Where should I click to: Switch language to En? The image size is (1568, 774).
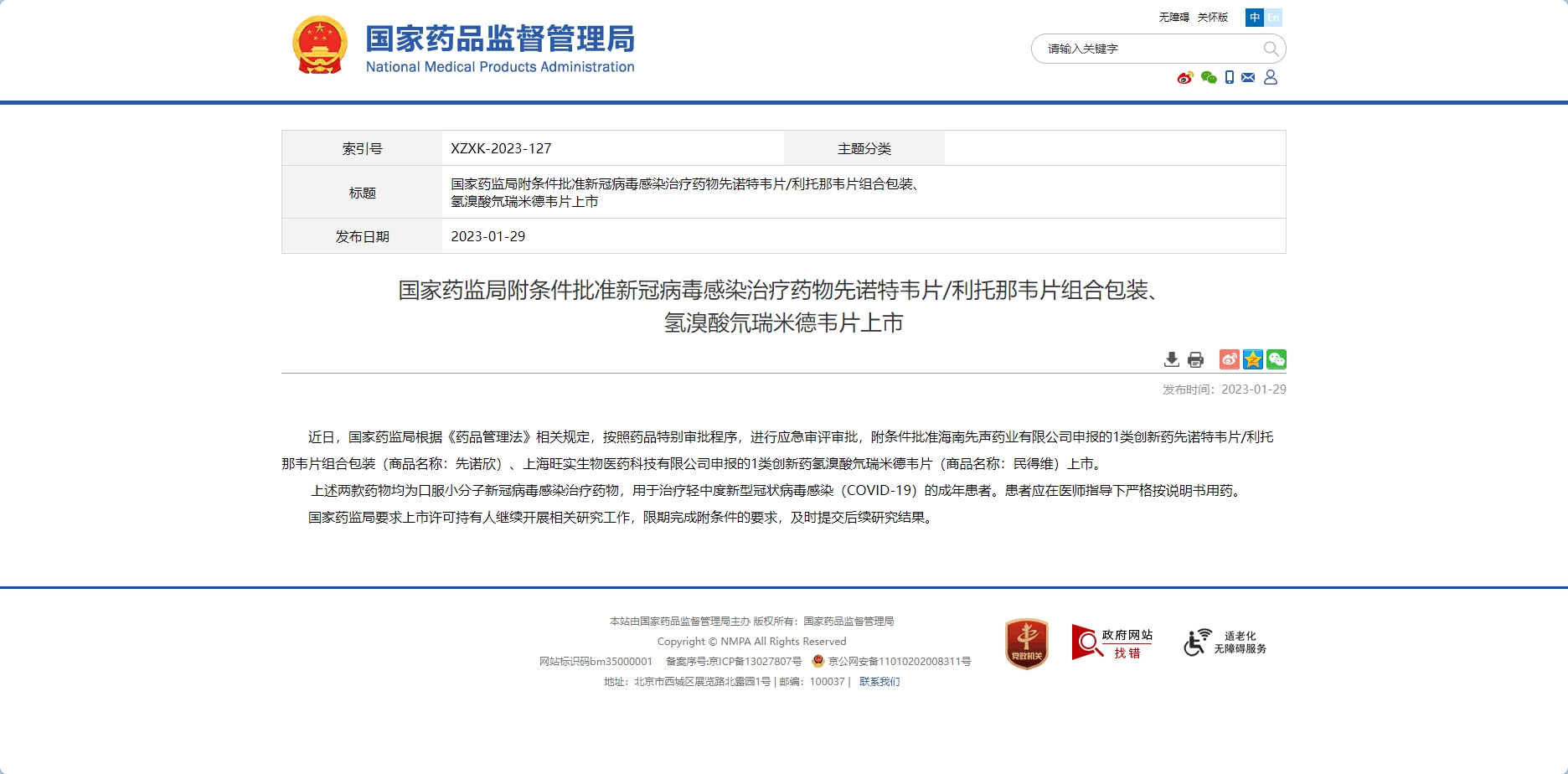point(1273,18)
